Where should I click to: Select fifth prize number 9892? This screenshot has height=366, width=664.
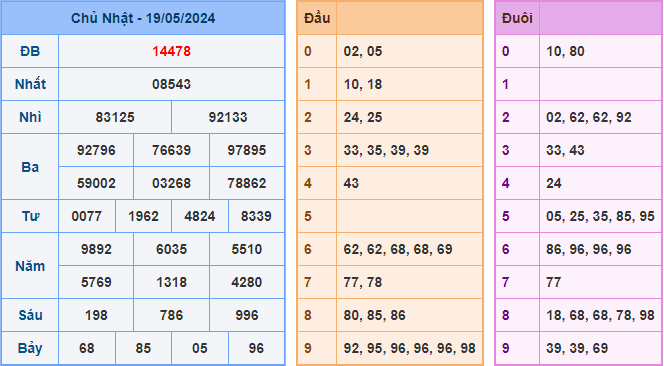pyautogui.click(x=96, y=250)
